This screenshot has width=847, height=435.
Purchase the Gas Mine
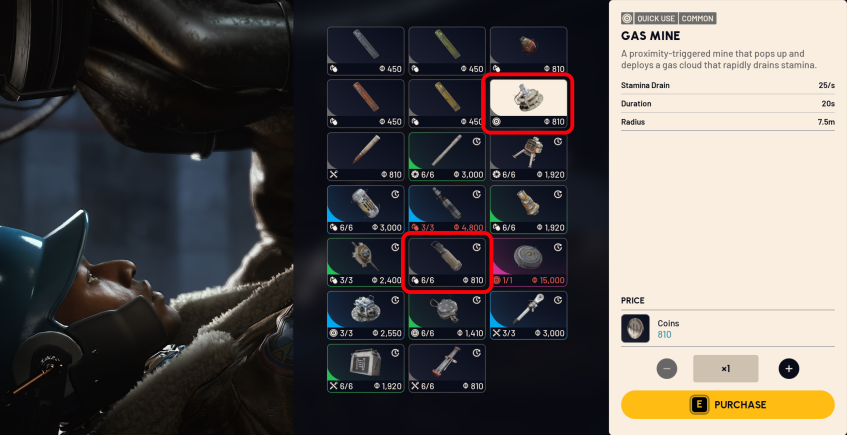728,405
